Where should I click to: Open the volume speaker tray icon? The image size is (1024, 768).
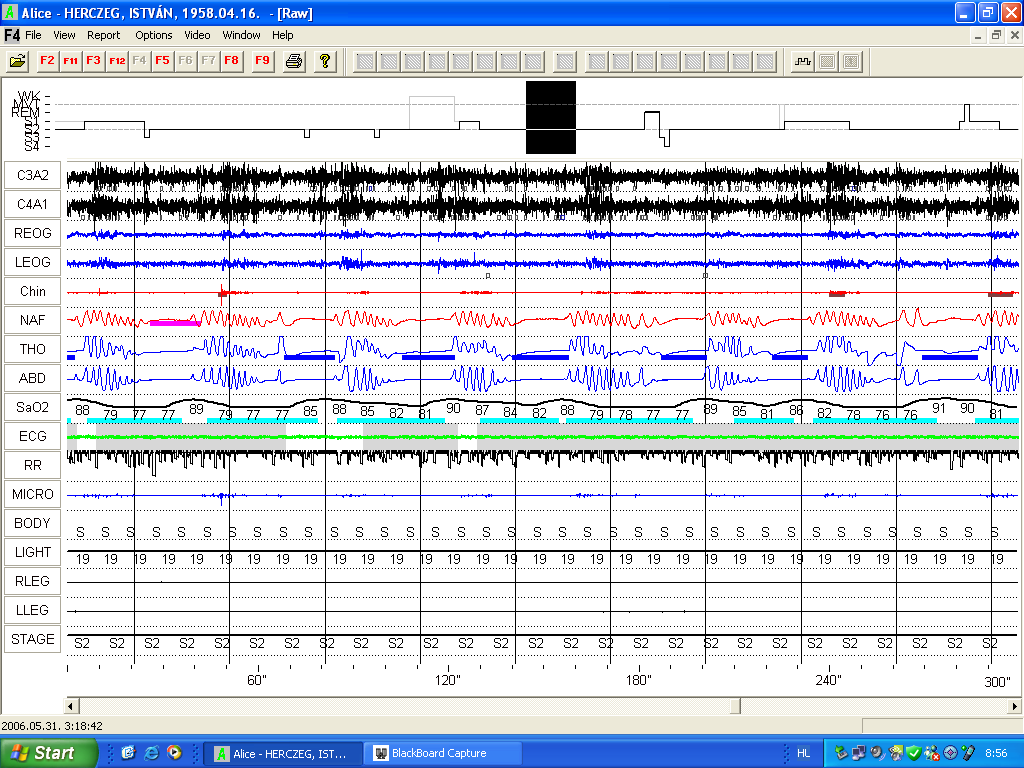click(x=877, y=753)
